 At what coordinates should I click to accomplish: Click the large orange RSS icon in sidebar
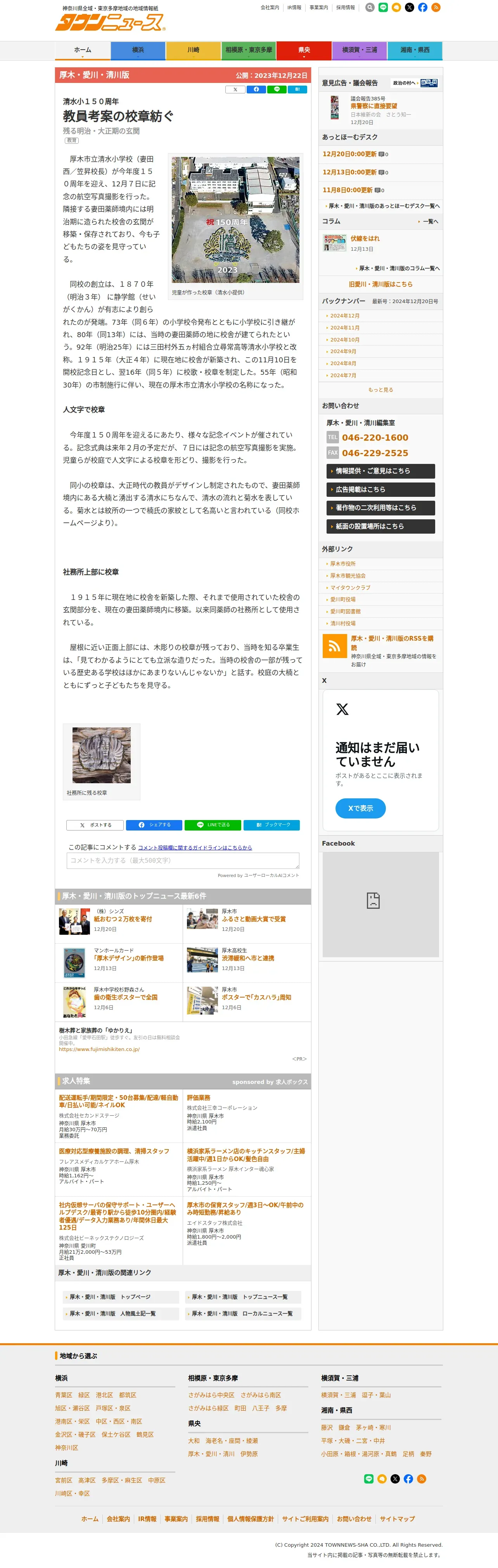334,646
